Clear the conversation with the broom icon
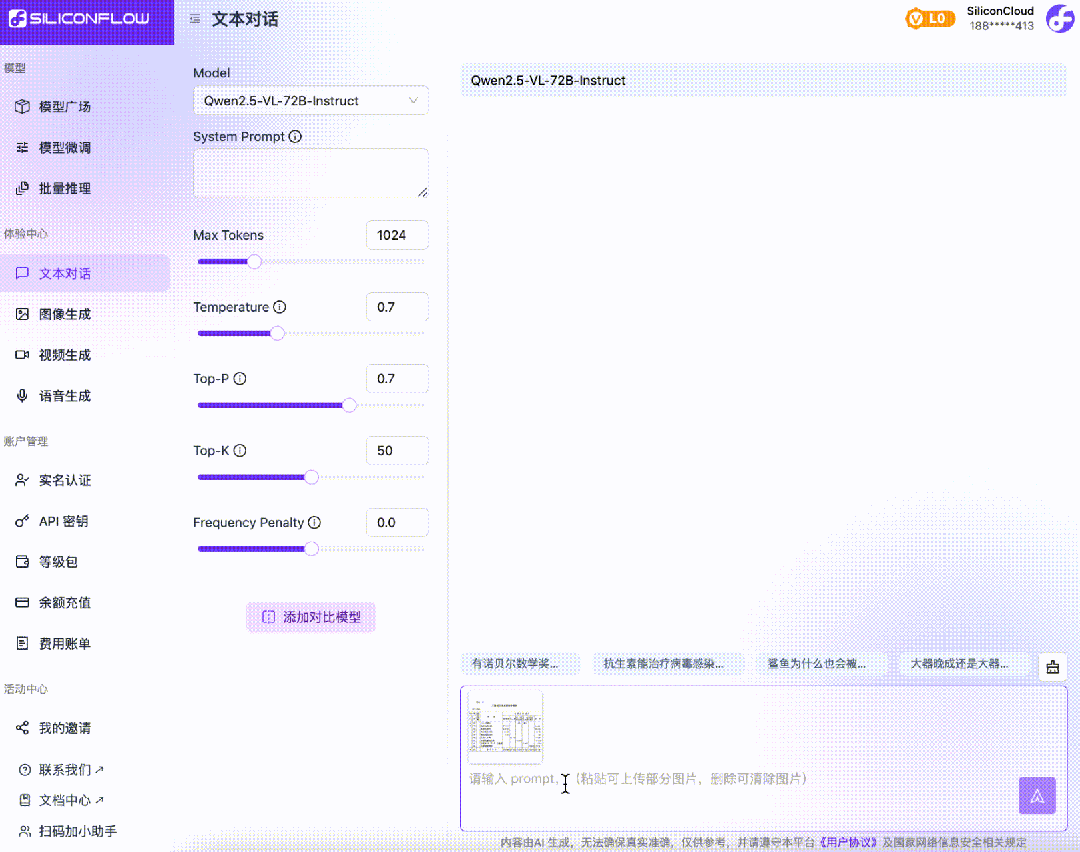The image size is (1080, 852). point(1052,667)
